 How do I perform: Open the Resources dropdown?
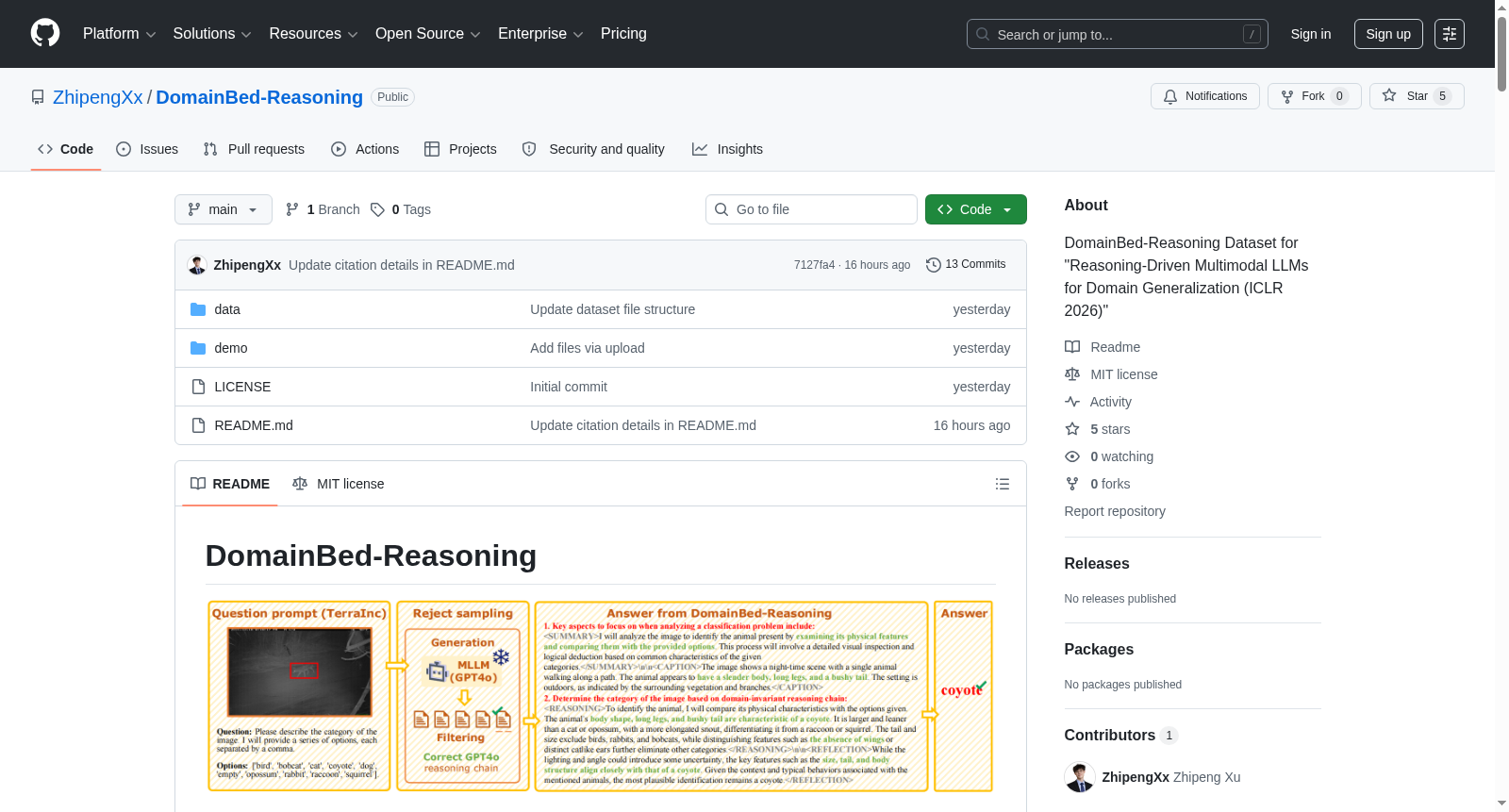click(x=313, y=34)
